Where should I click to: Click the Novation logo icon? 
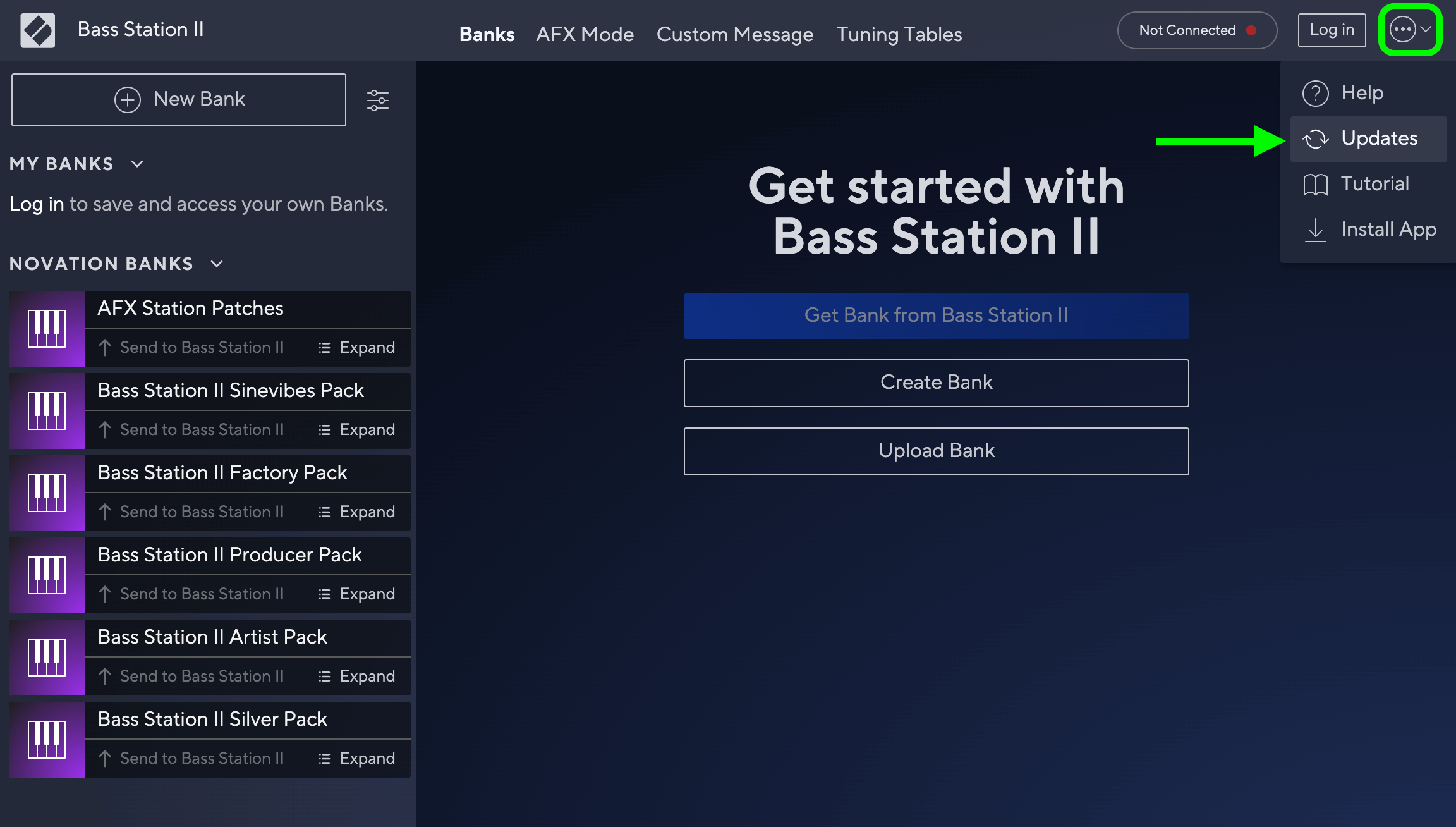point(38,30)
